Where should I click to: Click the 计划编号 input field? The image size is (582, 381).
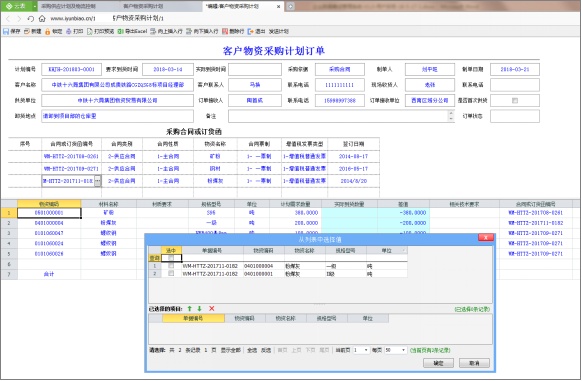(x=71, y=69)
